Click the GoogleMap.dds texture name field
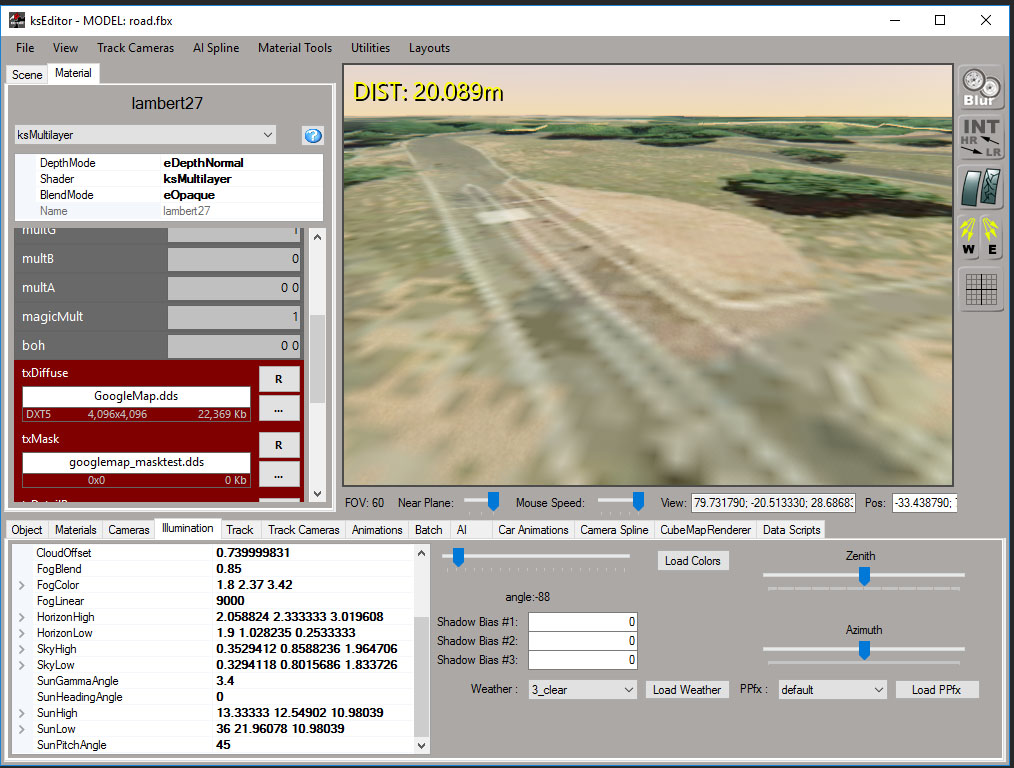This screenshot has width=1014, height=768. [136, 396]
